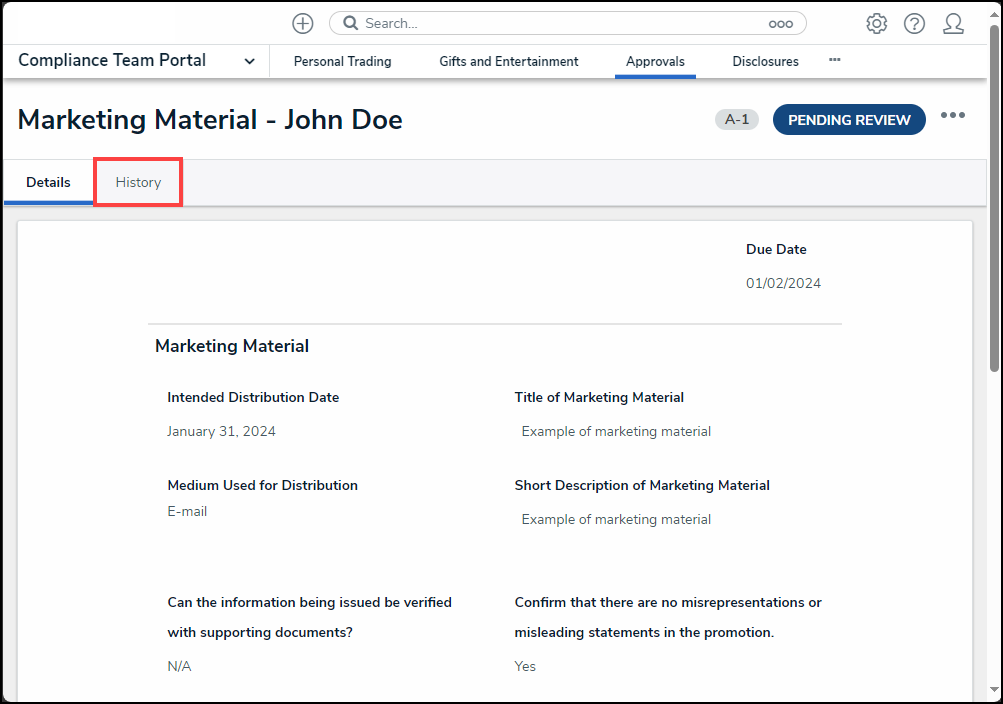Click the Pending Review status button

point(849,120)
